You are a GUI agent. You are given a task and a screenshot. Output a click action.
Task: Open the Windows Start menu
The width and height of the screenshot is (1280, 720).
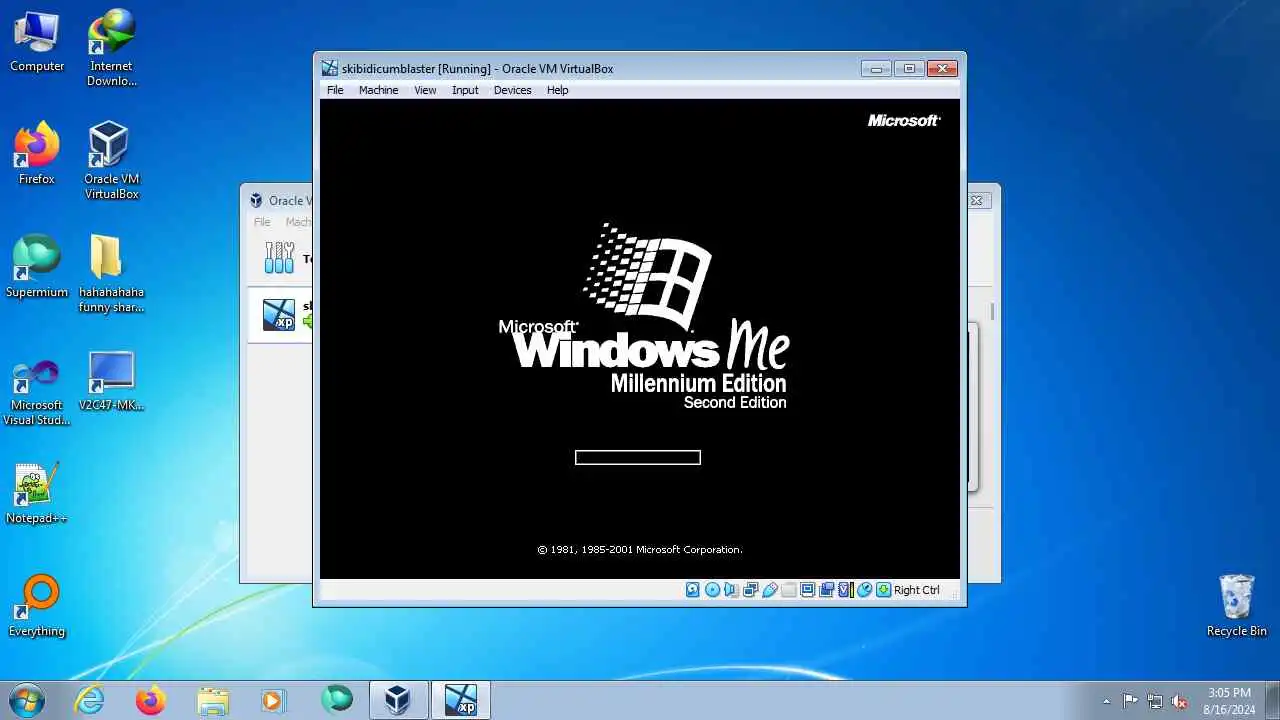[27, 700]
